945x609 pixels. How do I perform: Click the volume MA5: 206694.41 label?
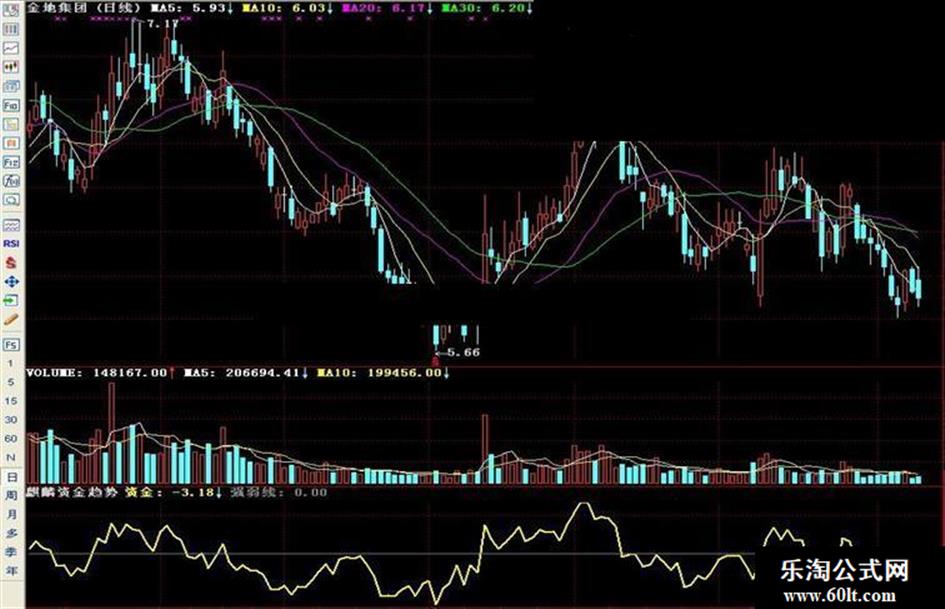click(x=246, y=373)
